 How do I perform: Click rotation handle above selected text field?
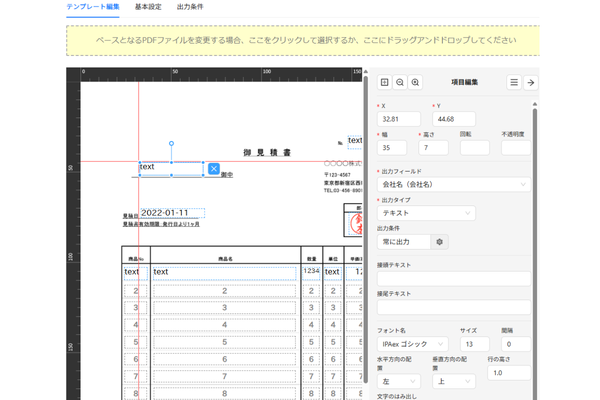point(172,144)
